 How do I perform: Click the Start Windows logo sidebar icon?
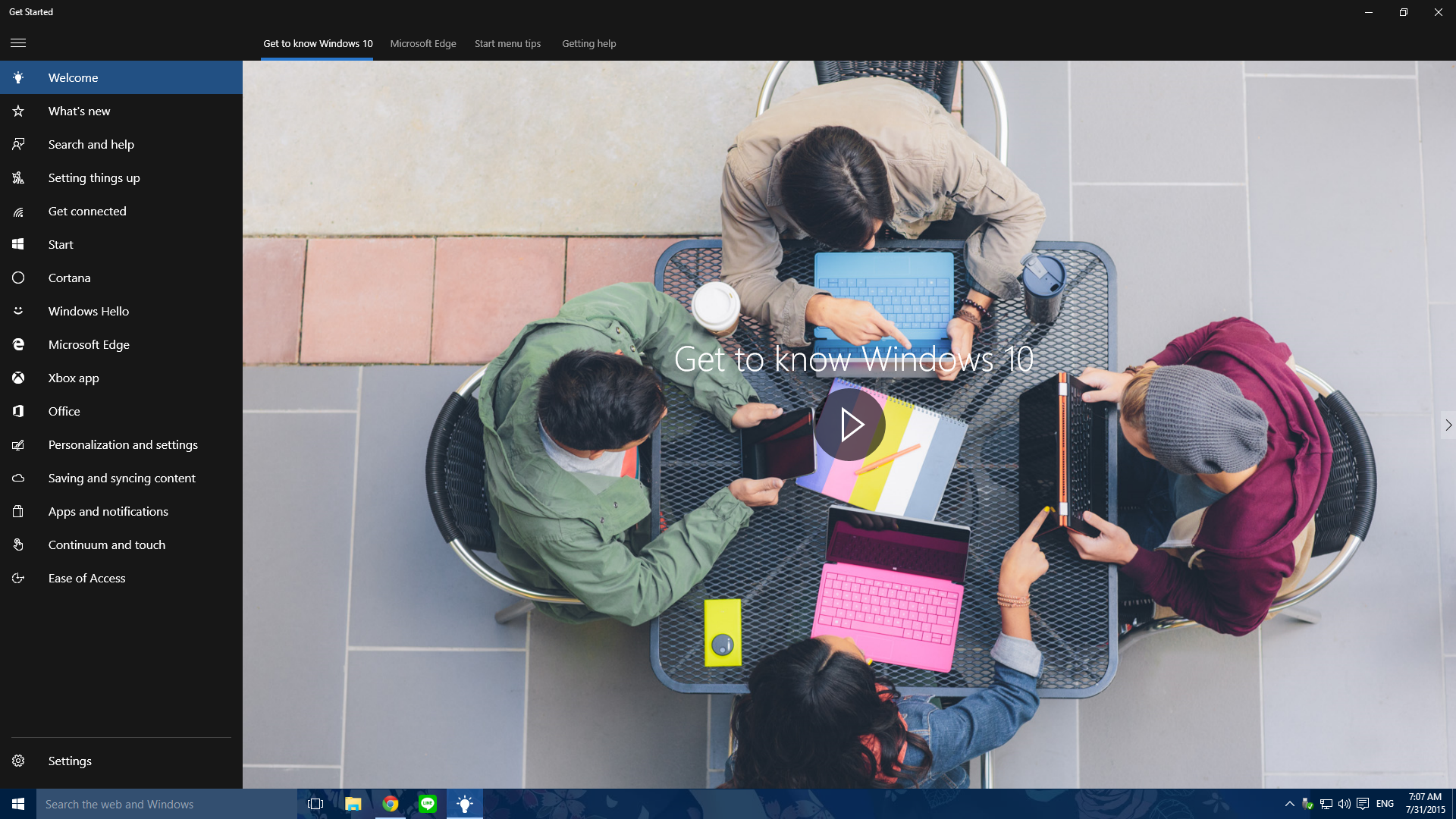18,244
